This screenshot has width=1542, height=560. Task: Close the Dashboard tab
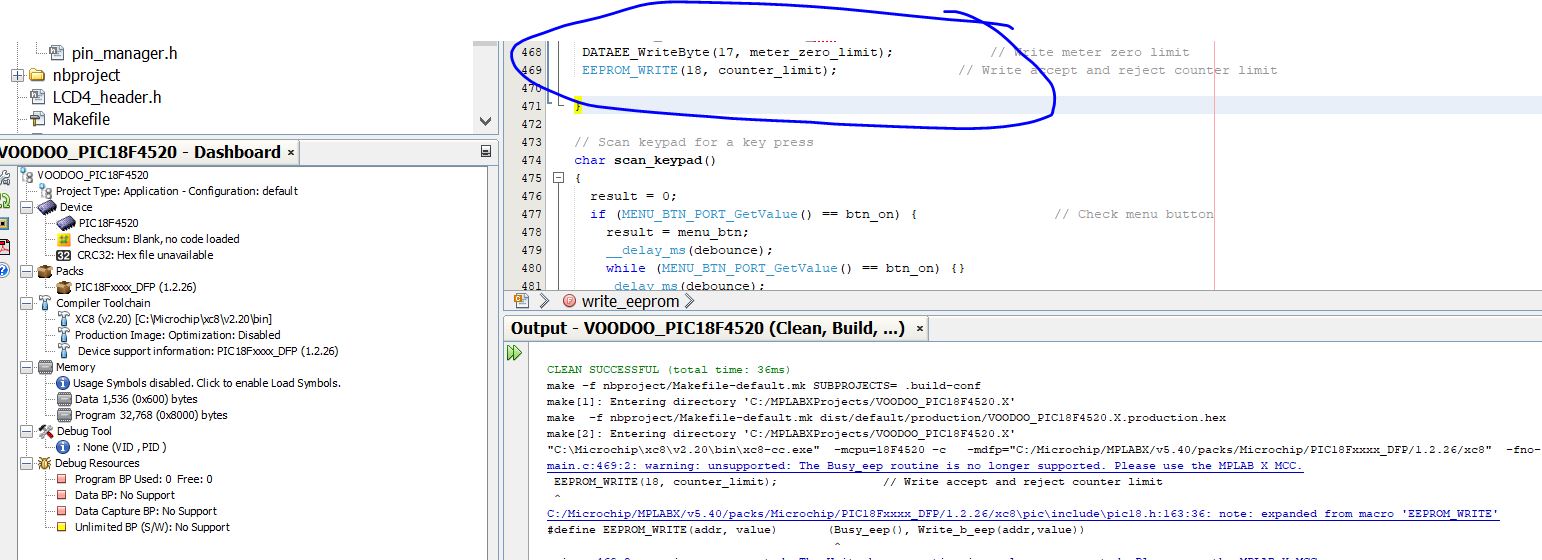tap(291, 153)
